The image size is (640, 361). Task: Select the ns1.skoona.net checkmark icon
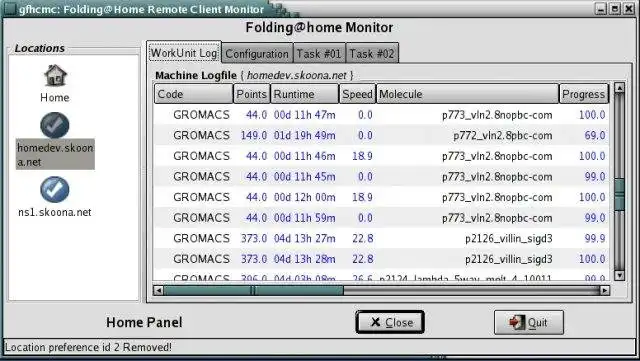coord(55,189)
